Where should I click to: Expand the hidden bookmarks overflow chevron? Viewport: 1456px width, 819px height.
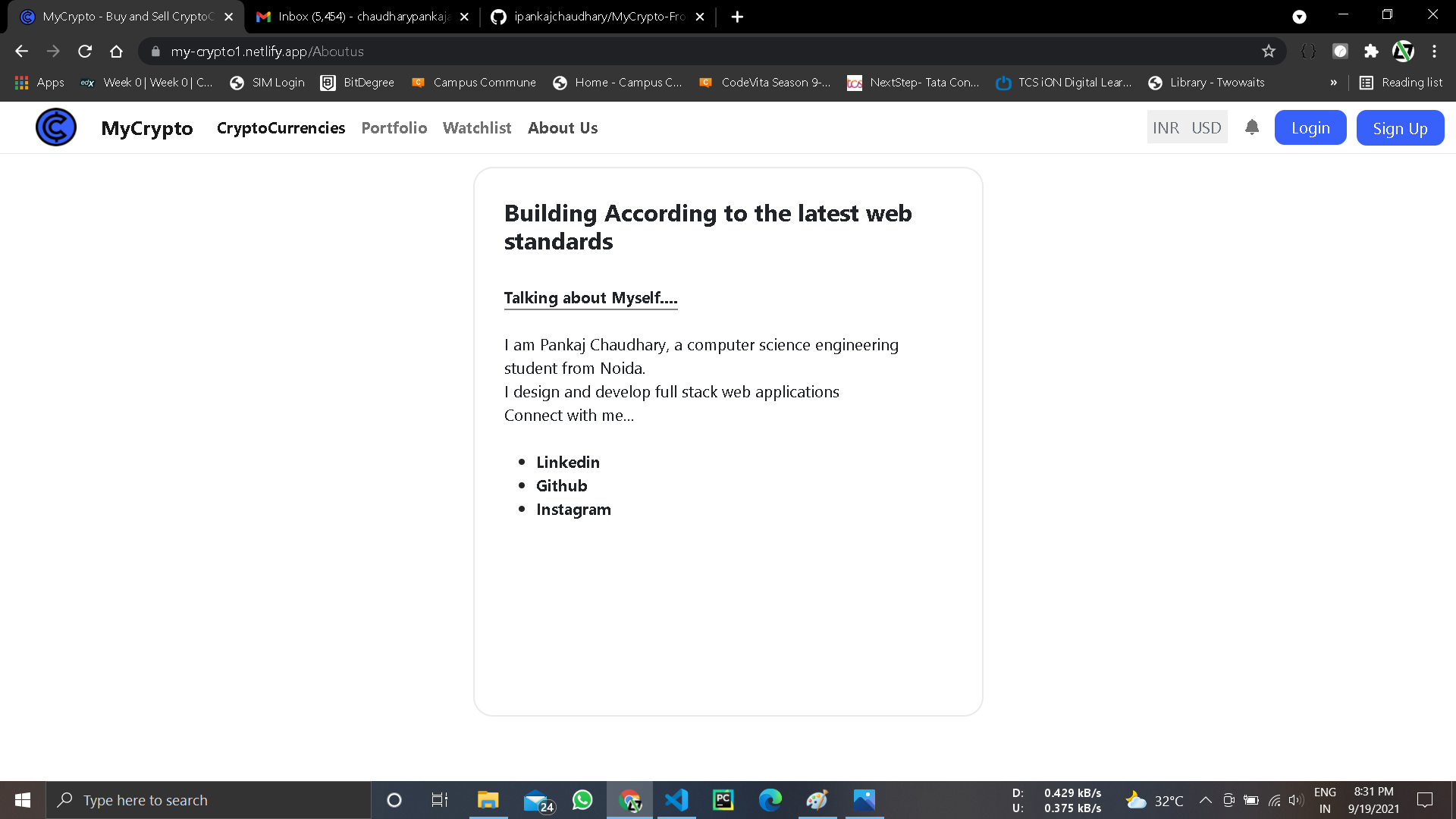pos(1333,83)
